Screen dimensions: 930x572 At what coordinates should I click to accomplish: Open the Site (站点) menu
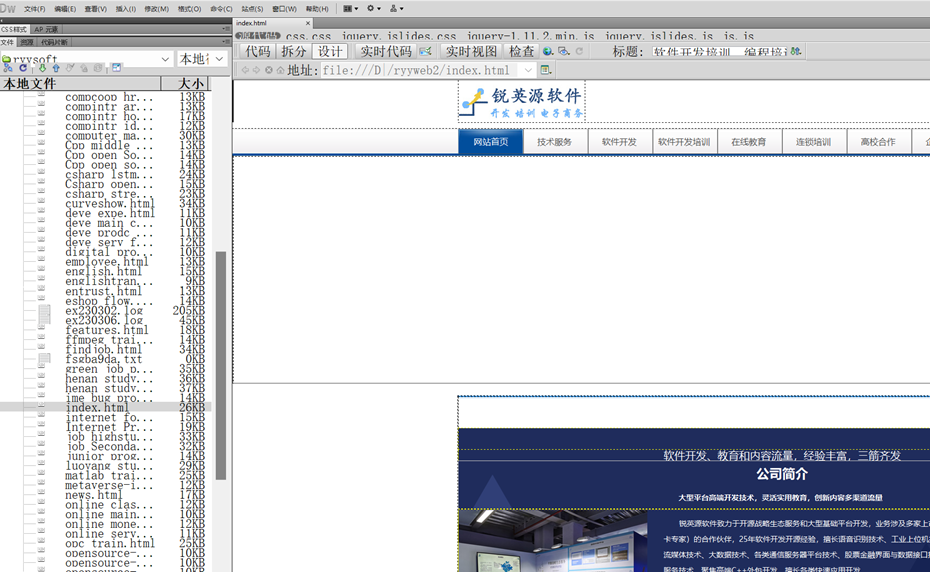coord(252,9)
